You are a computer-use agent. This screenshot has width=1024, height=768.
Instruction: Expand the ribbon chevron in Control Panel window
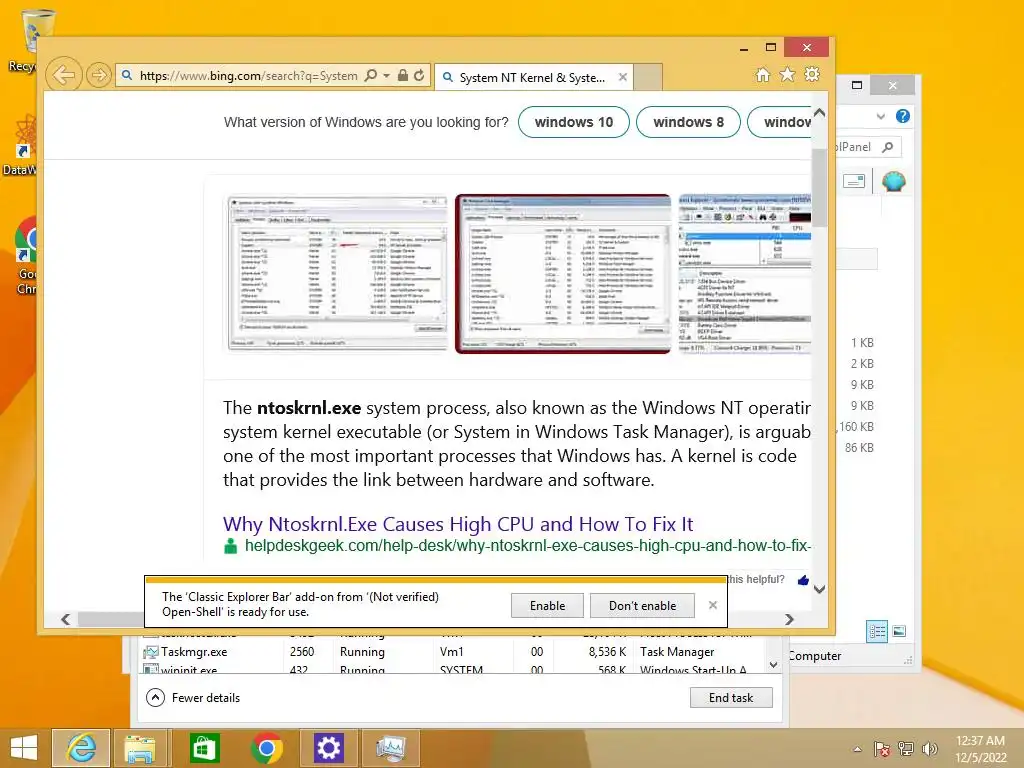coord(880,116)
